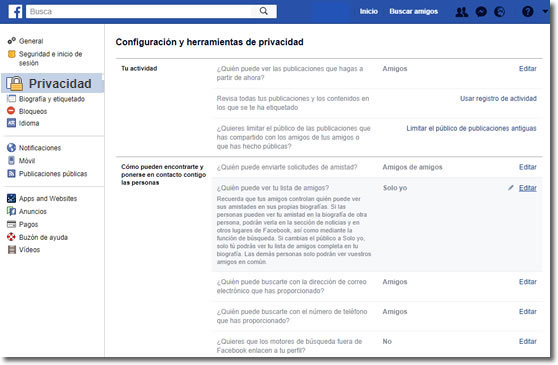Open Seguridad e inicio de sesión

pyautogui.click(x=50, y=58)
